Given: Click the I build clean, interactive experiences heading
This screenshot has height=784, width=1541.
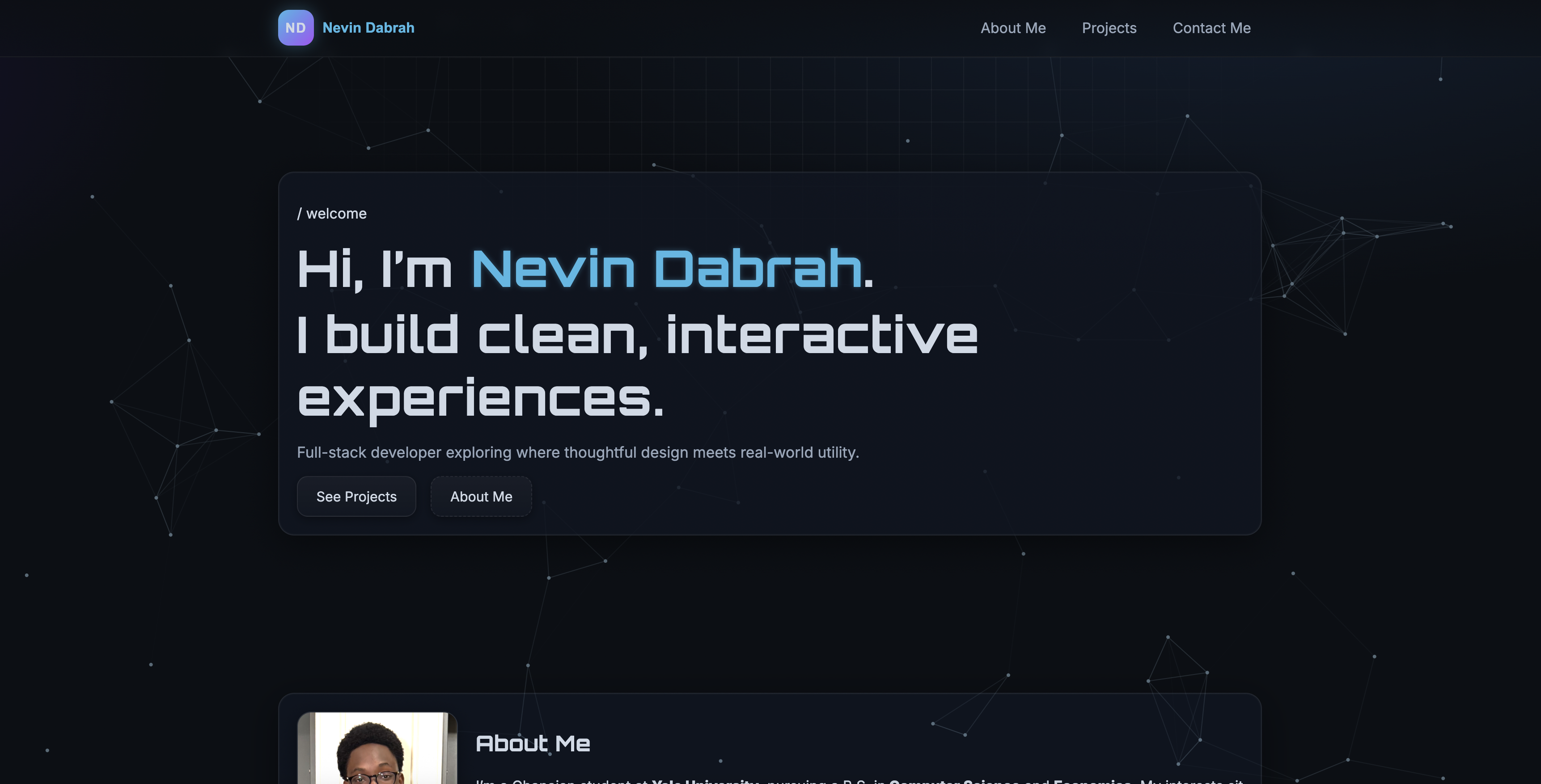Looking at the screenshot, I should click(x=637, y=335).
